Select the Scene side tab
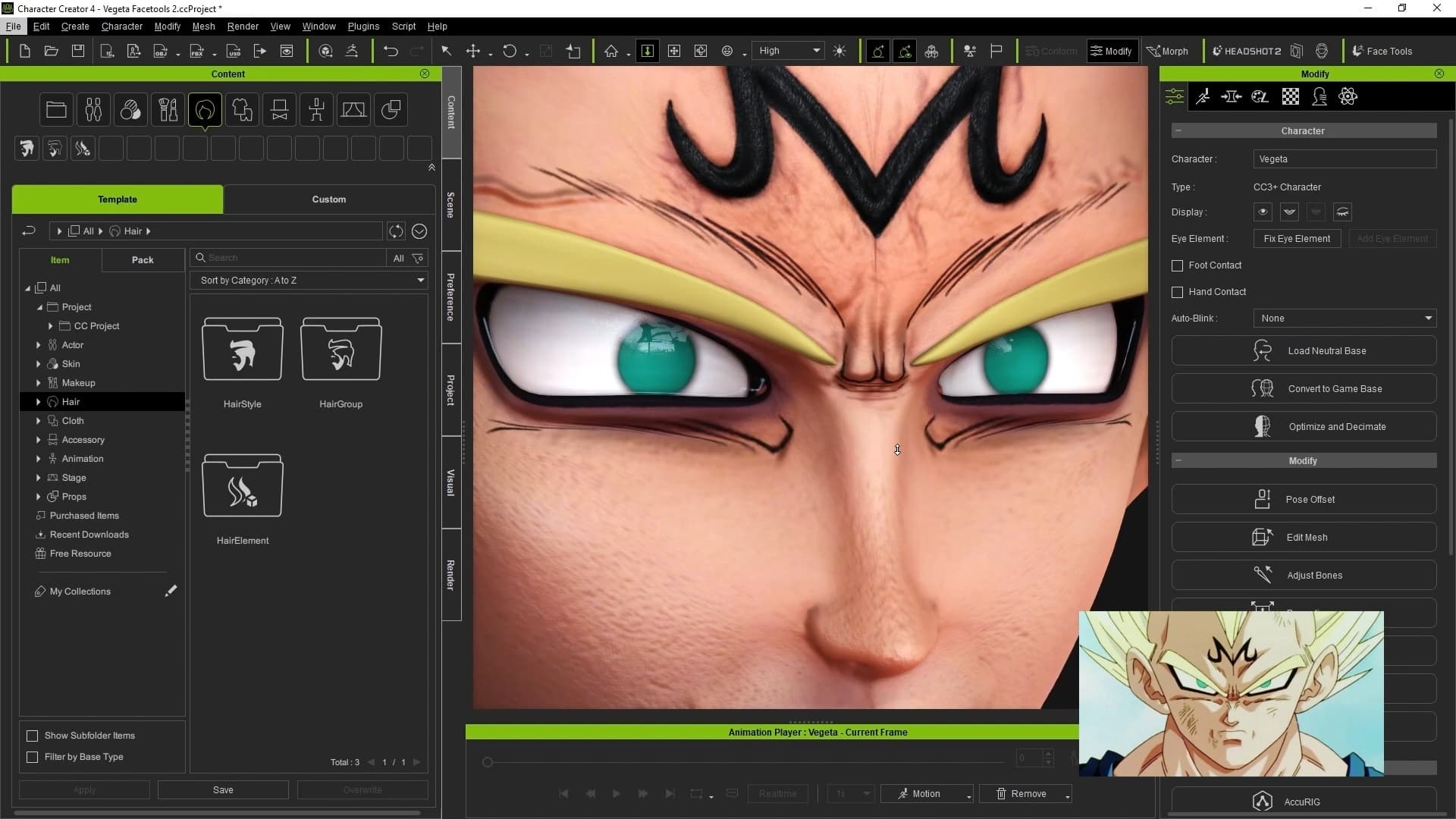1456x819 pixels. click(451, 205)
